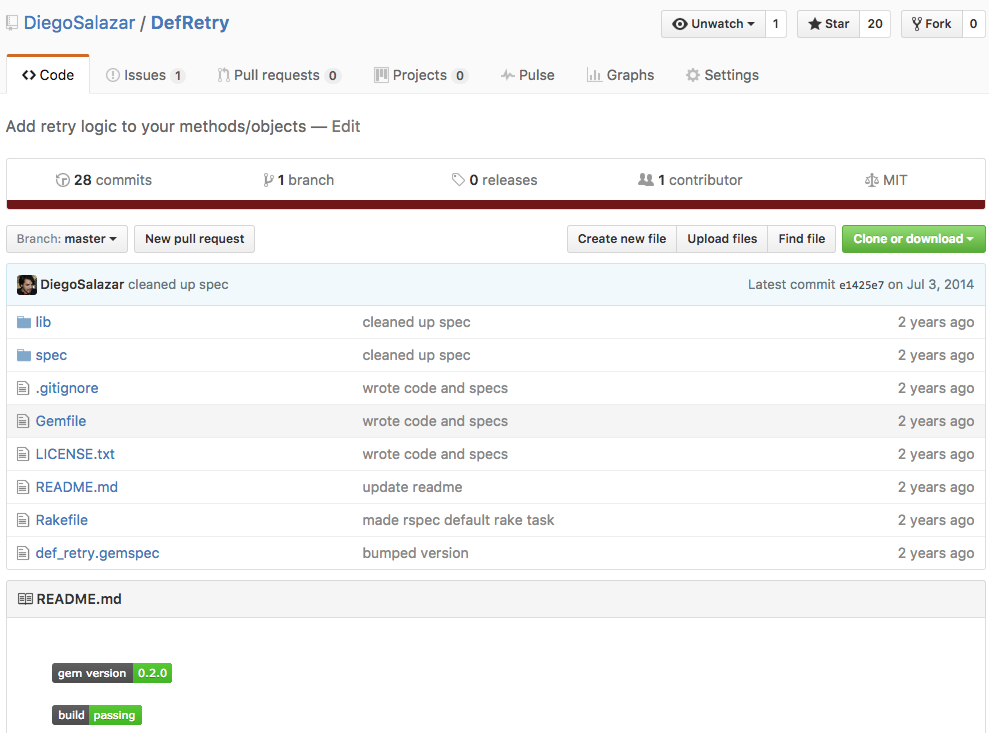Open 'update readme' commit message
This screenshot has width=989, height=733.
coord(412,487)
